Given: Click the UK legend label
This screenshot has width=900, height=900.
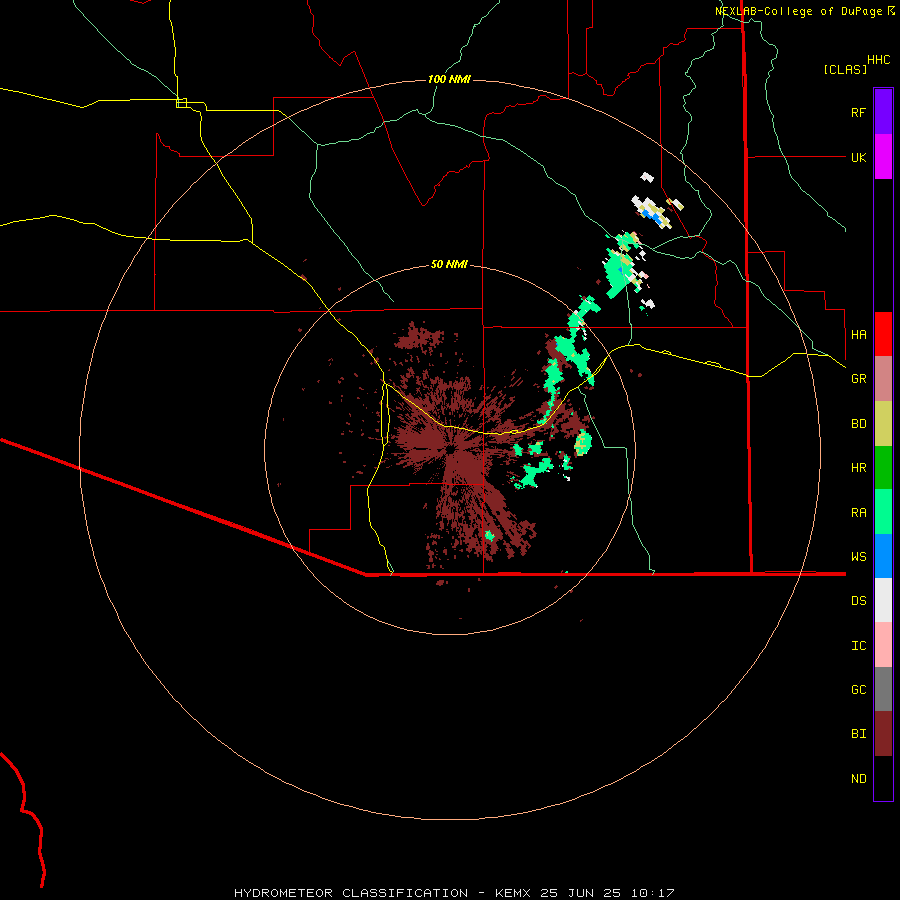Looking at the screenshot, I should tap(858, 157).
